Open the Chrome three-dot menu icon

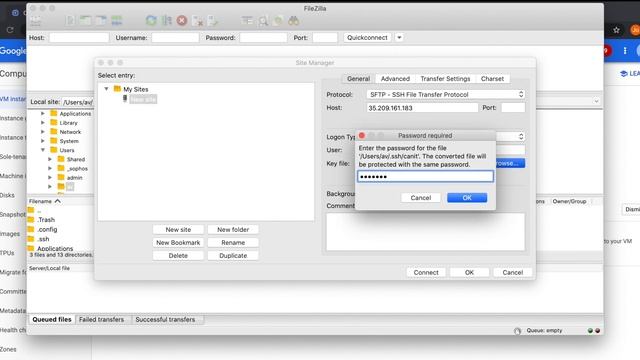tap(624, 51)
